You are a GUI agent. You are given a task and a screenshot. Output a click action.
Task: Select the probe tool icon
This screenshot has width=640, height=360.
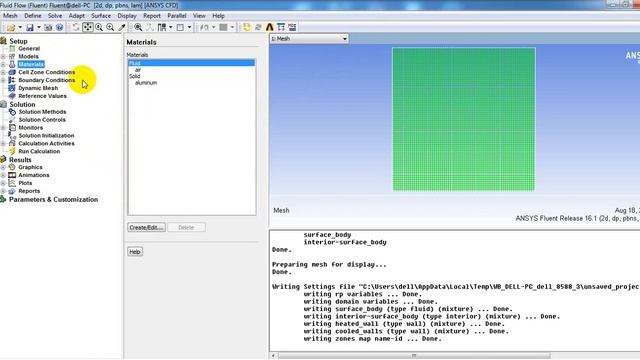coord(122,27)
